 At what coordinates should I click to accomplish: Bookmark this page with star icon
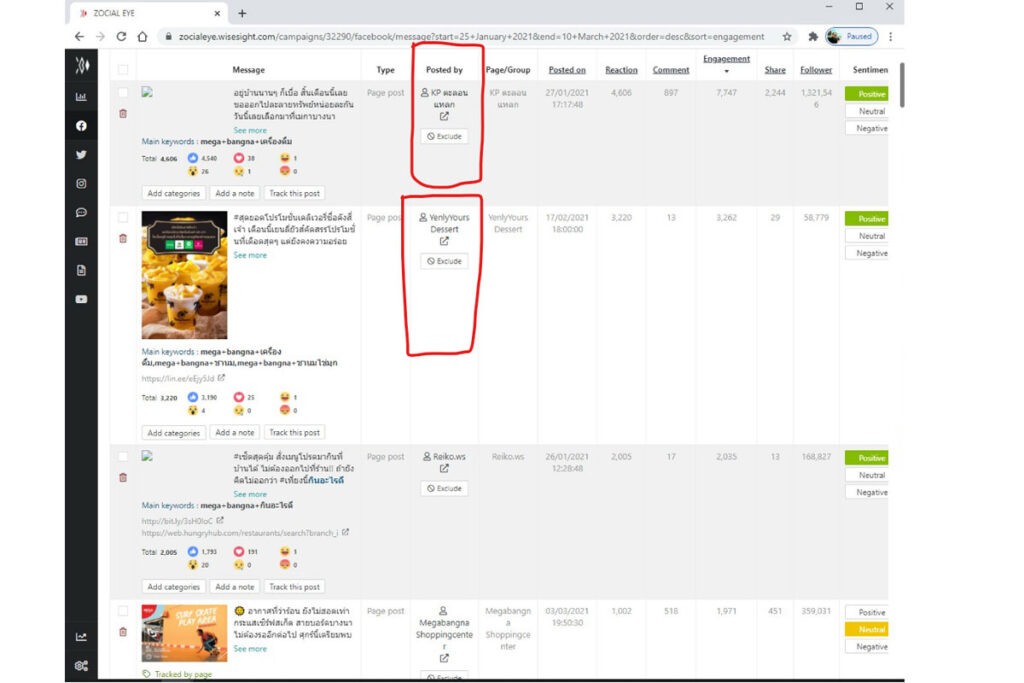pyautogui.click(x=787, y=37)
